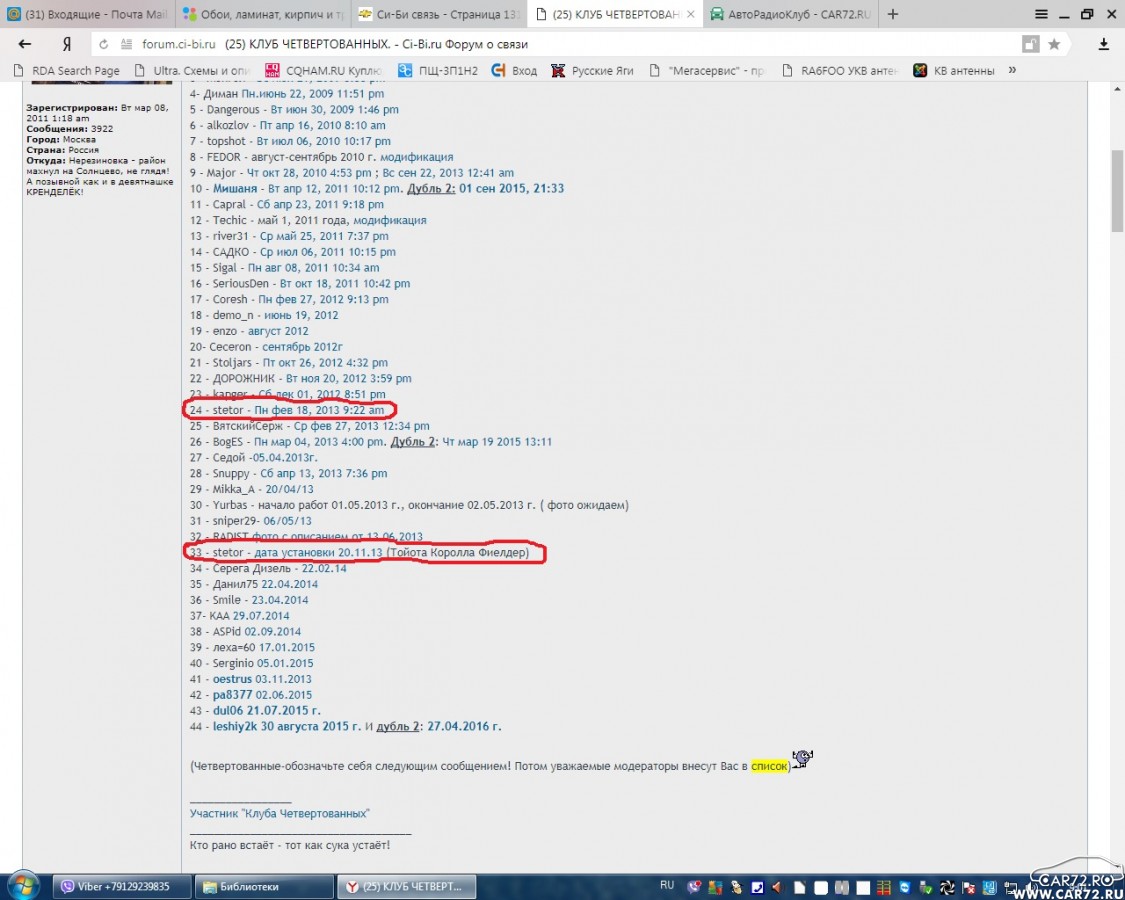Switch input language via RU indicator
1125x900 pixels.
tap(667, 885)
